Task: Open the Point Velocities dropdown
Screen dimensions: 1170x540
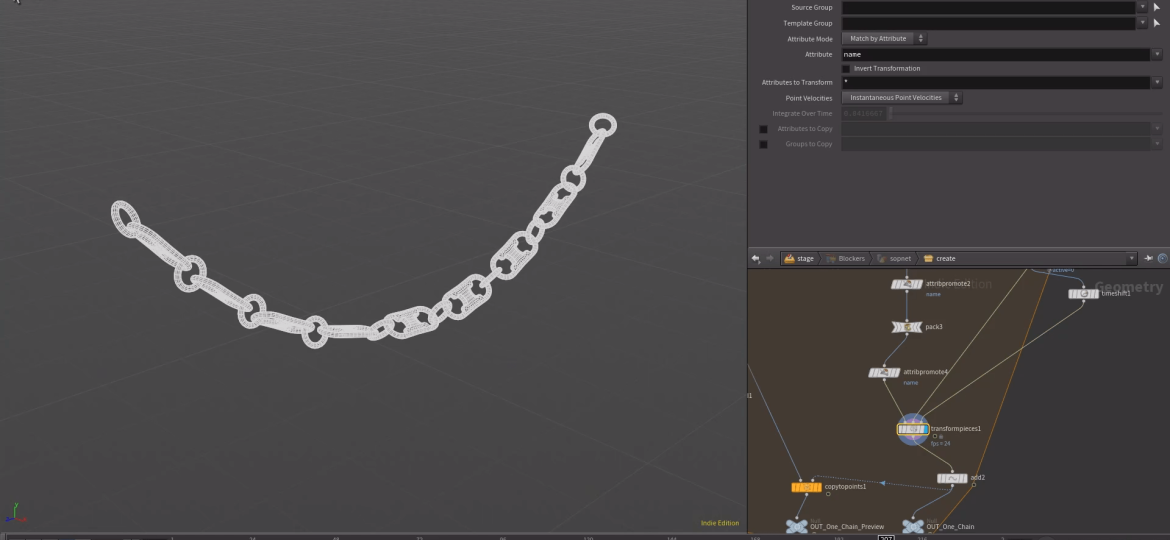Action: coord(901,97)
